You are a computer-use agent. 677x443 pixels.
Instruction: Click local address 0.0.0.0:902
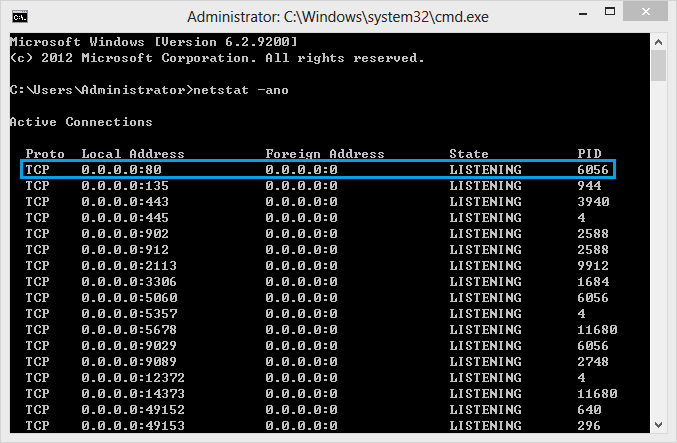pyautogui.click(x=125, y=234)
